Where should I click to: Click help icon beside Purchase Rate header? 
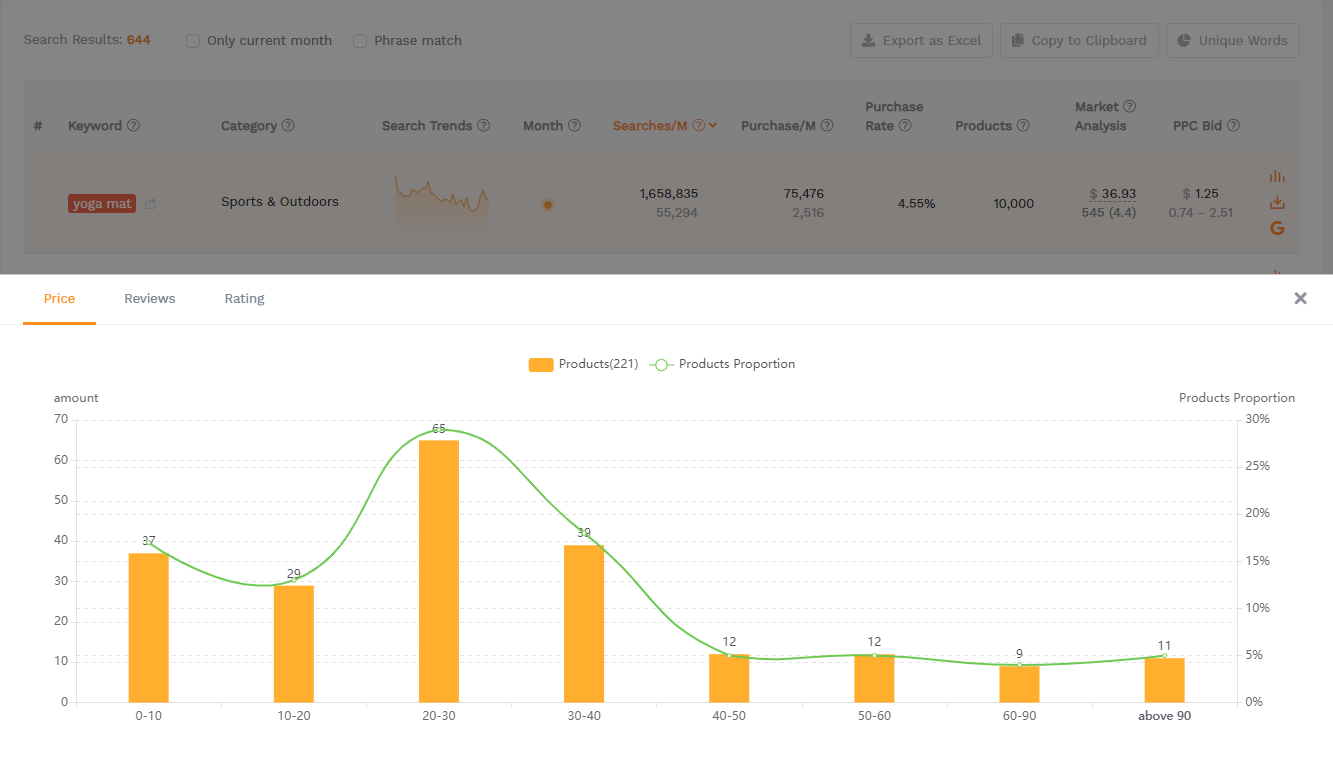pyautogui.click(x=905, y=126)
